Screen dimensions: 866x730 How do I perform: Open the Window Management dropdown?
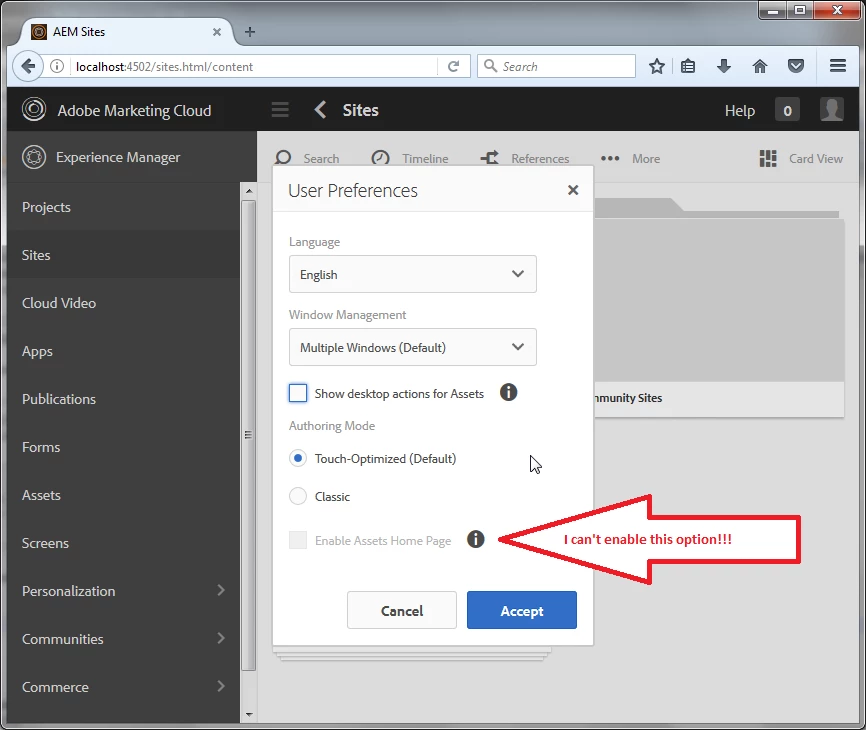tap(413, 347)
